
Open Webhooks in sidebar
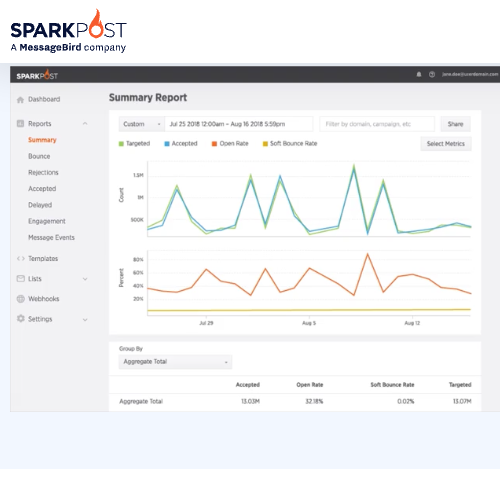tap(44, 299)
